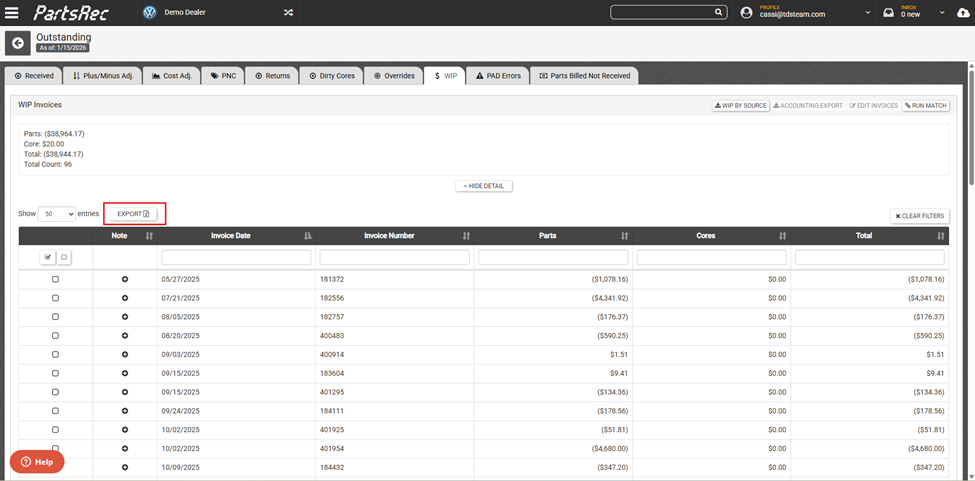The width and height of the screenshot is (975, 481).
Task: Click the search magnifier icon
Action: [718, 12]
